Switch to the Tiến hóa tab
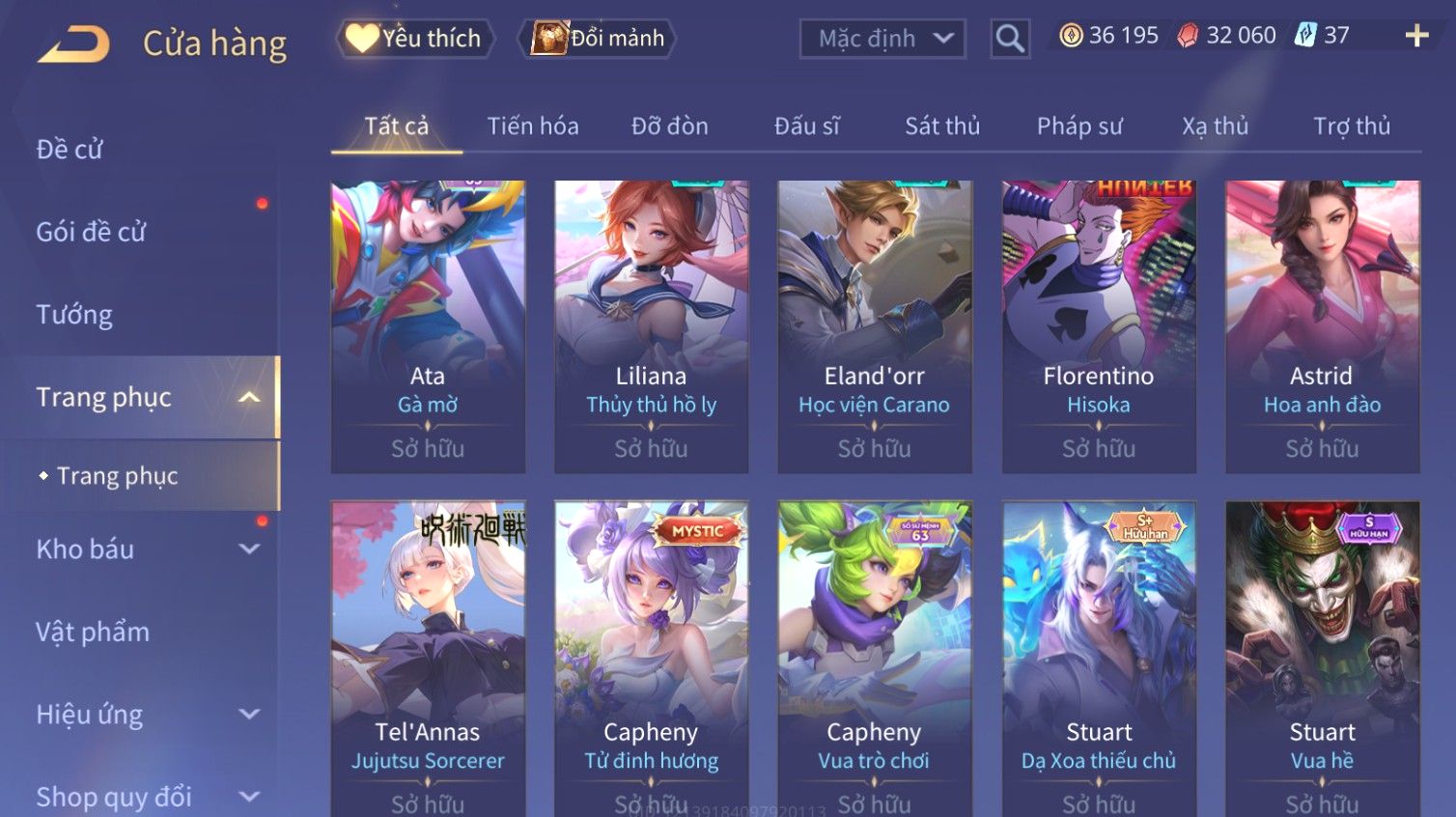Viewport: 1456px width, 817px height. click(533, 127)
